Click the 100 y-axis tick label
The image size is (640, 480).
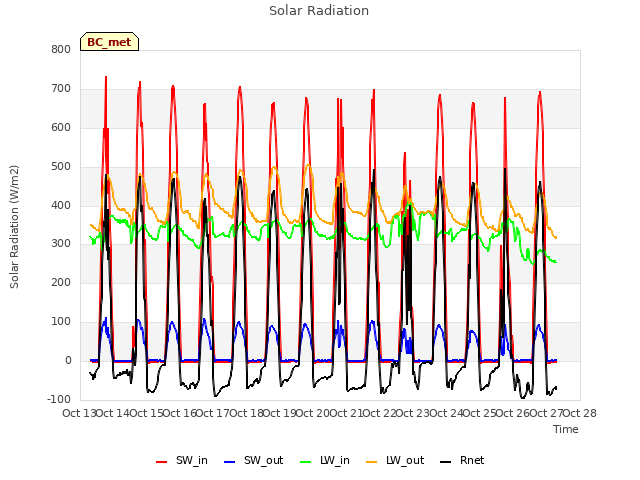click(x=61, y=322)
